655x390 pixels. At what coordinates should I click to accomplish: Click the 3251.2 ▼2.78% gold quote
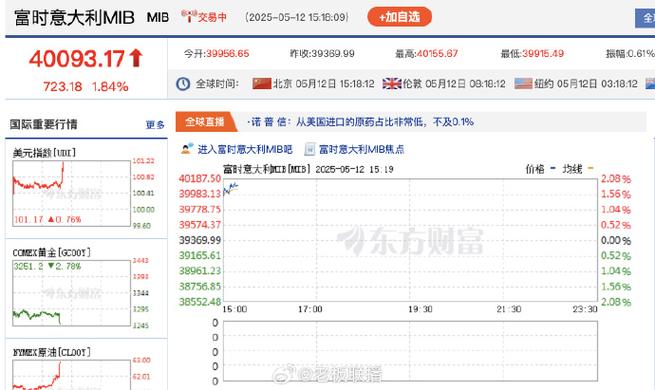click(x=48, y=266)
